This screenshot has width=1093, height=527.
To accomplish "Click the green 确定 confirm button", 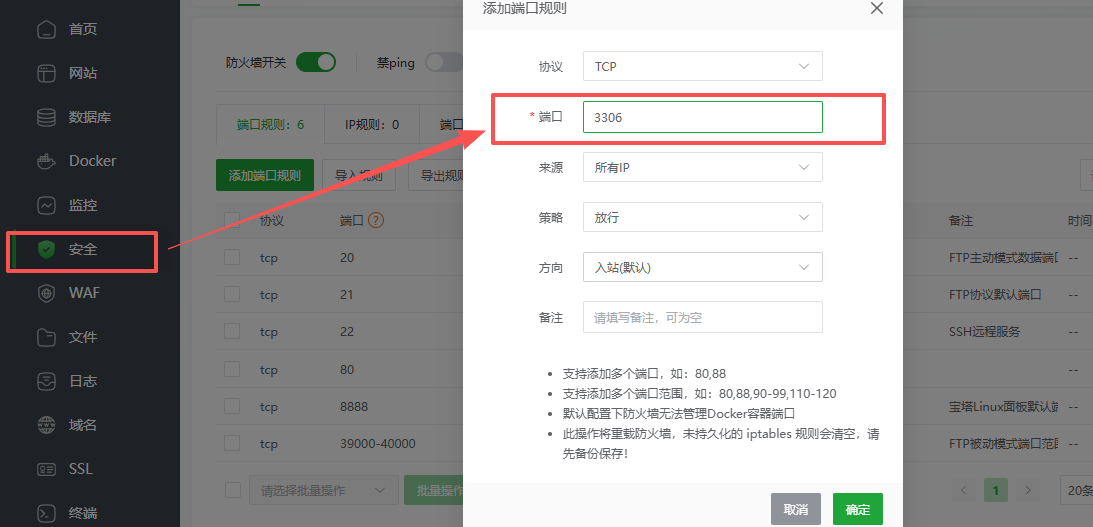I will (857, 509).
